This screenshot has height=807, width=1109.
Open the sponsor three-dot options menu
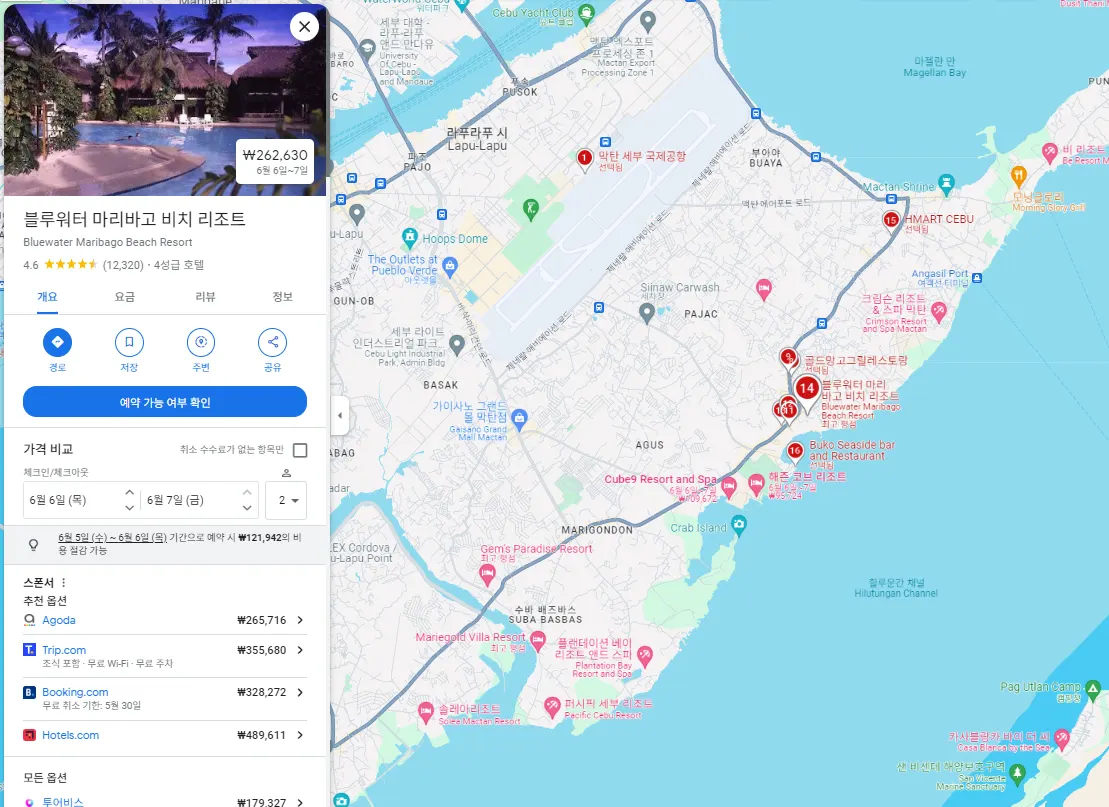(x=64, y=583)
